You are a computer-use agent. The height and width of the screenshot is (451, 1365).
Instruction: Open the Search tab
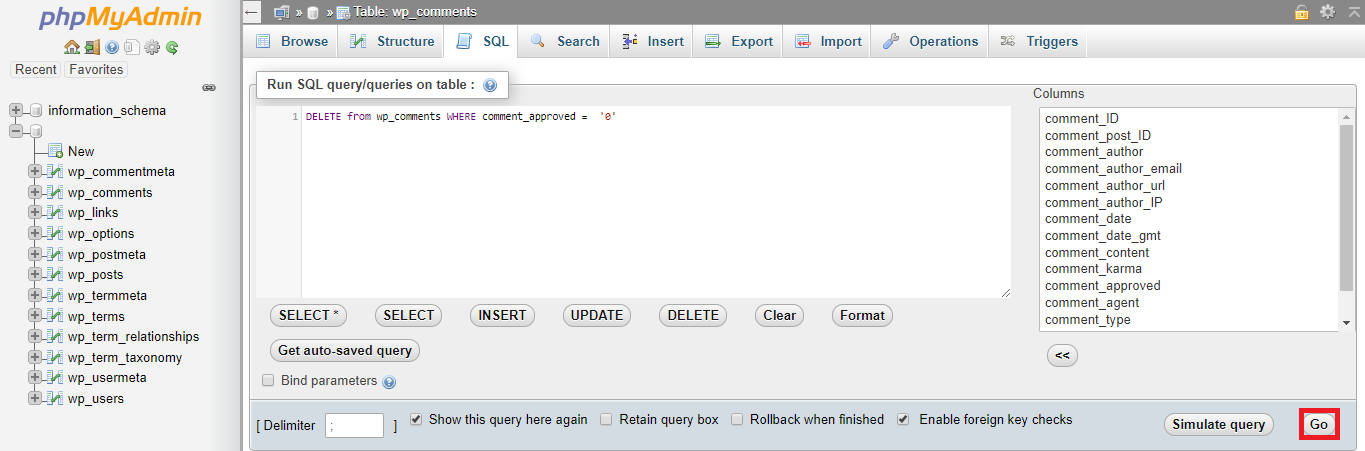coord(565,42)
